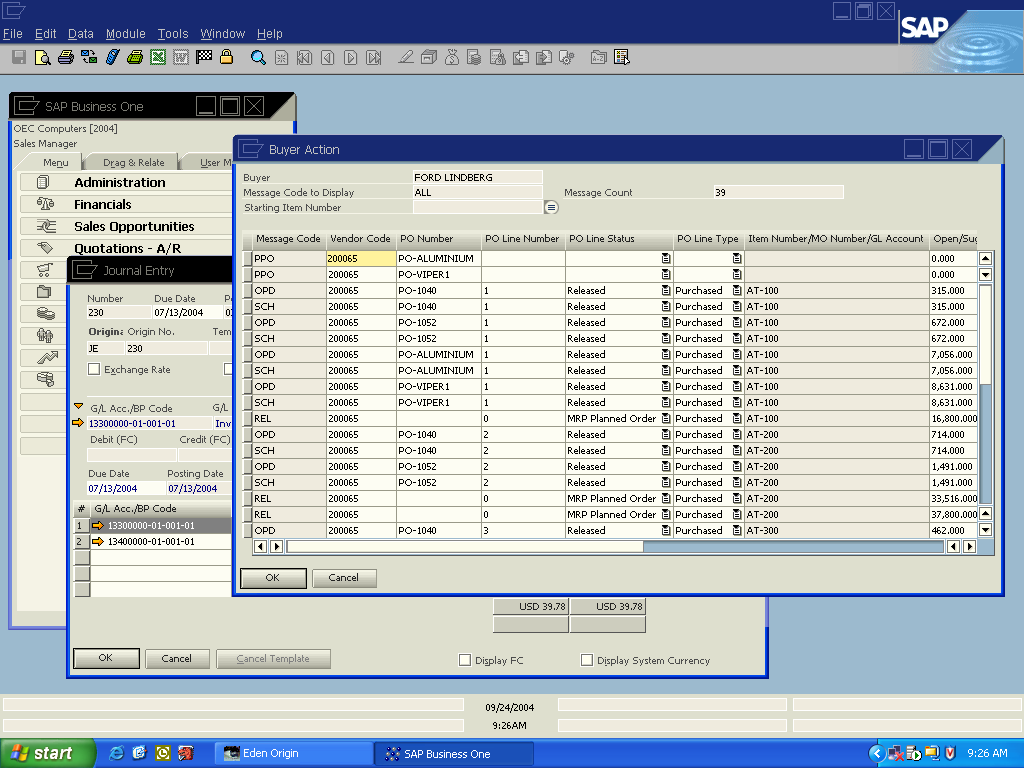Open PO Line Status dropdown in PO-VIPER1 PPO row
This screenshot has height=768, width=1024.
pyautogui.click(x=665, y=274)
